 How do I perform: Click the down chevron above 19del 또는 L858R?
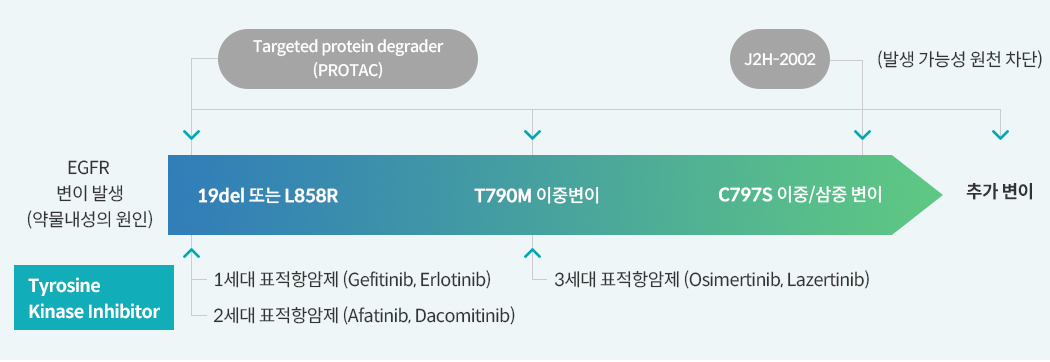(192, 135)
